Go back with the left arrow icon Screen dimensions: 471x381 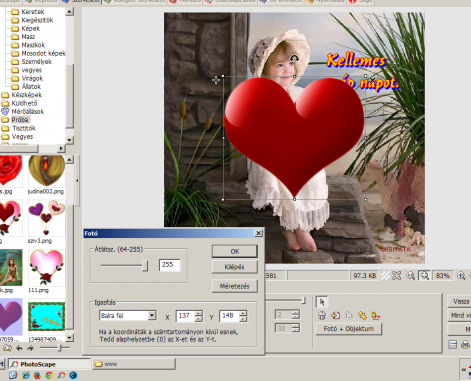19,348
